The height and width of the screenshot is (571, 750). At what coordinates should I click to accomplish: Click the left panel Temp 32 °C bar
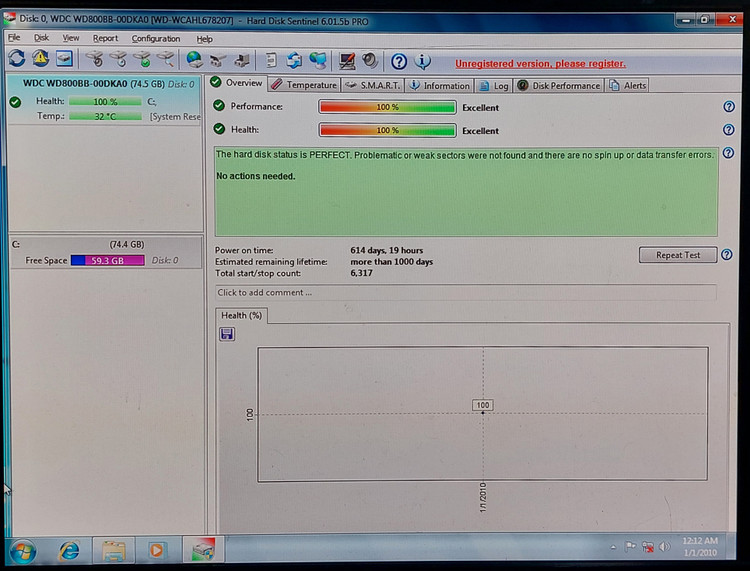coord(105,116)
